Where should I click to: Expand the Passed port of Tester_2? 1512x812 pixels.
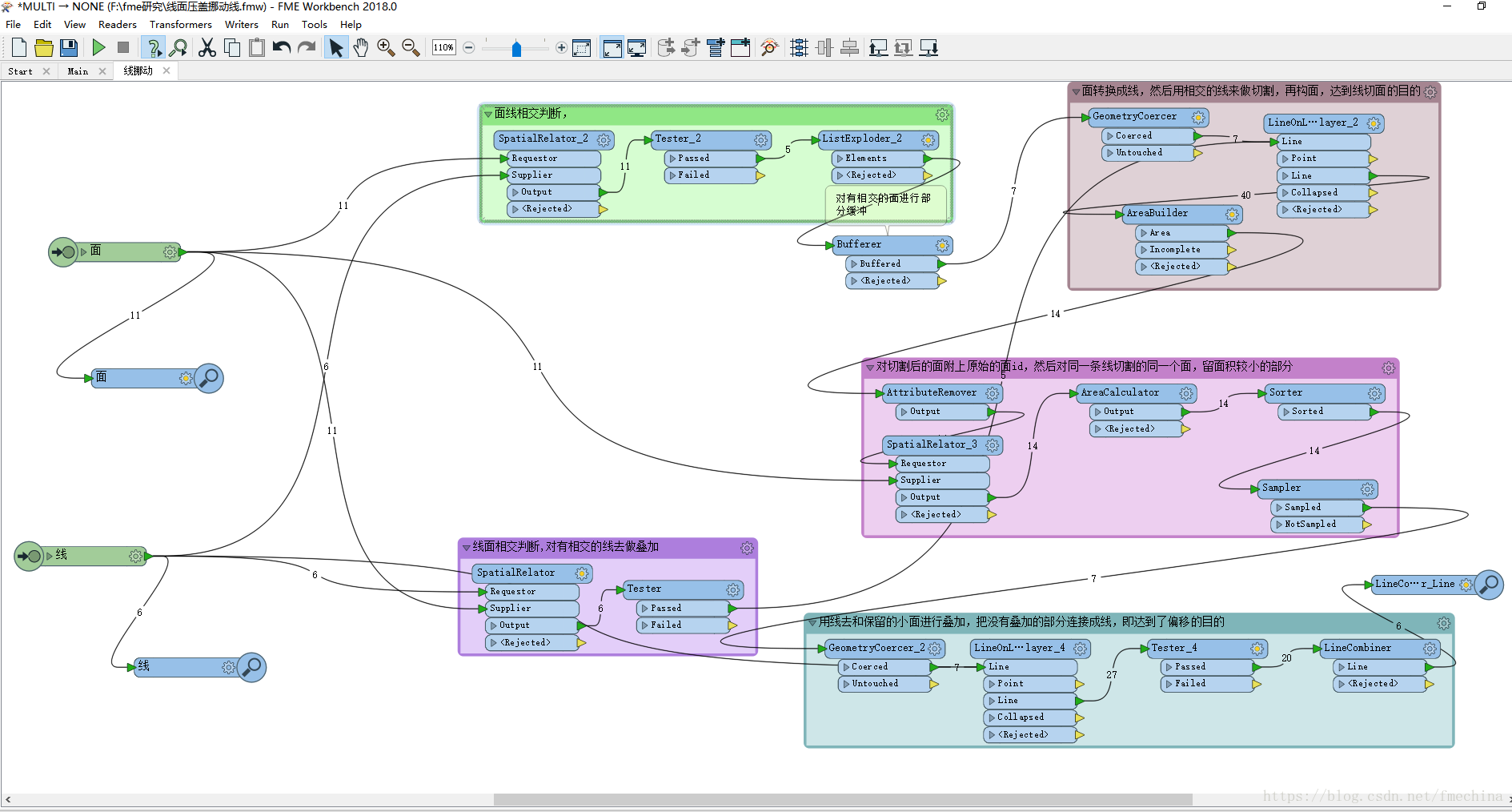click(673, 159)
